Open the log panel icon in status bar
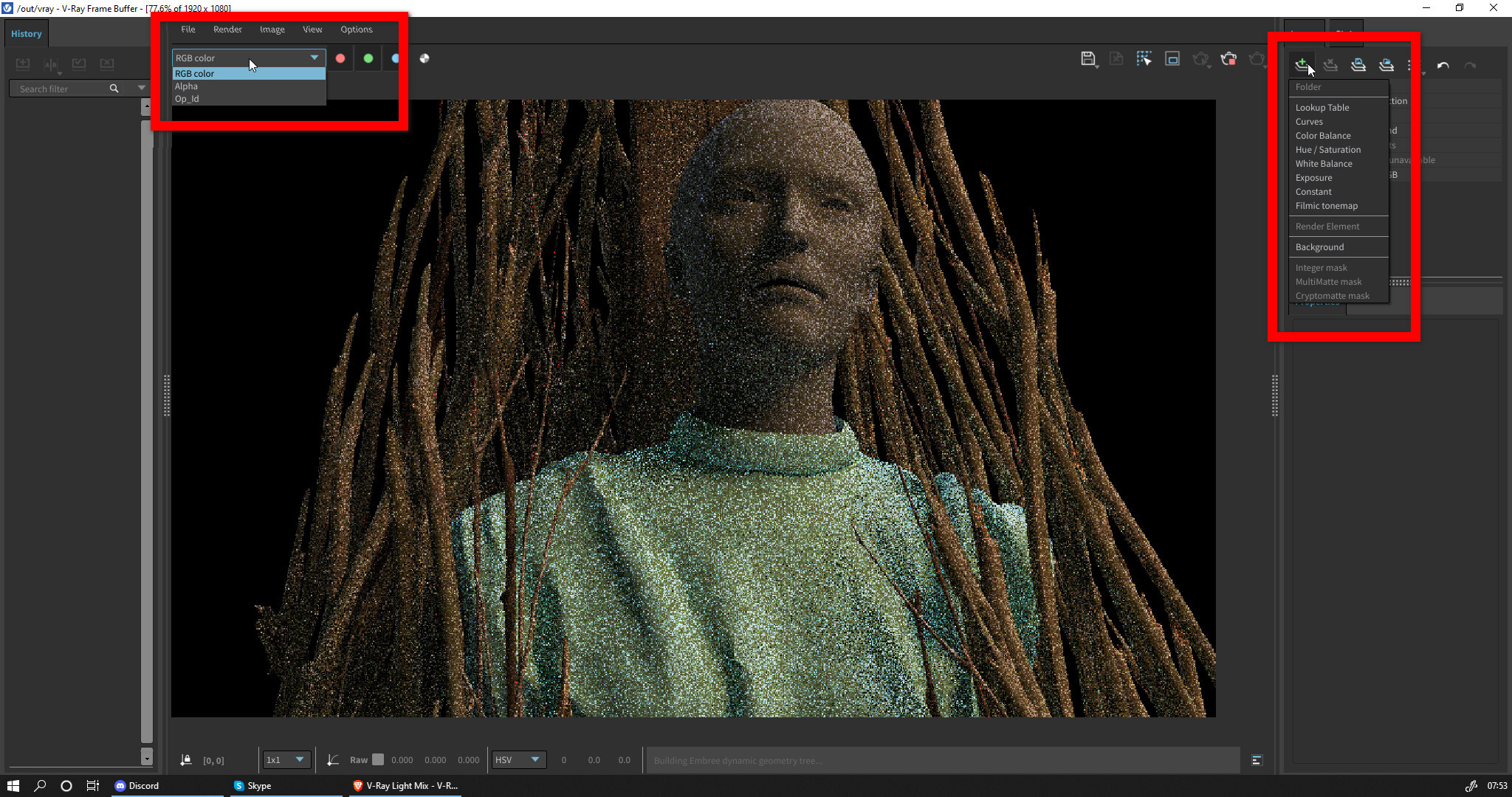This screenshot has height=797, width=1512. coord(1257,760)
